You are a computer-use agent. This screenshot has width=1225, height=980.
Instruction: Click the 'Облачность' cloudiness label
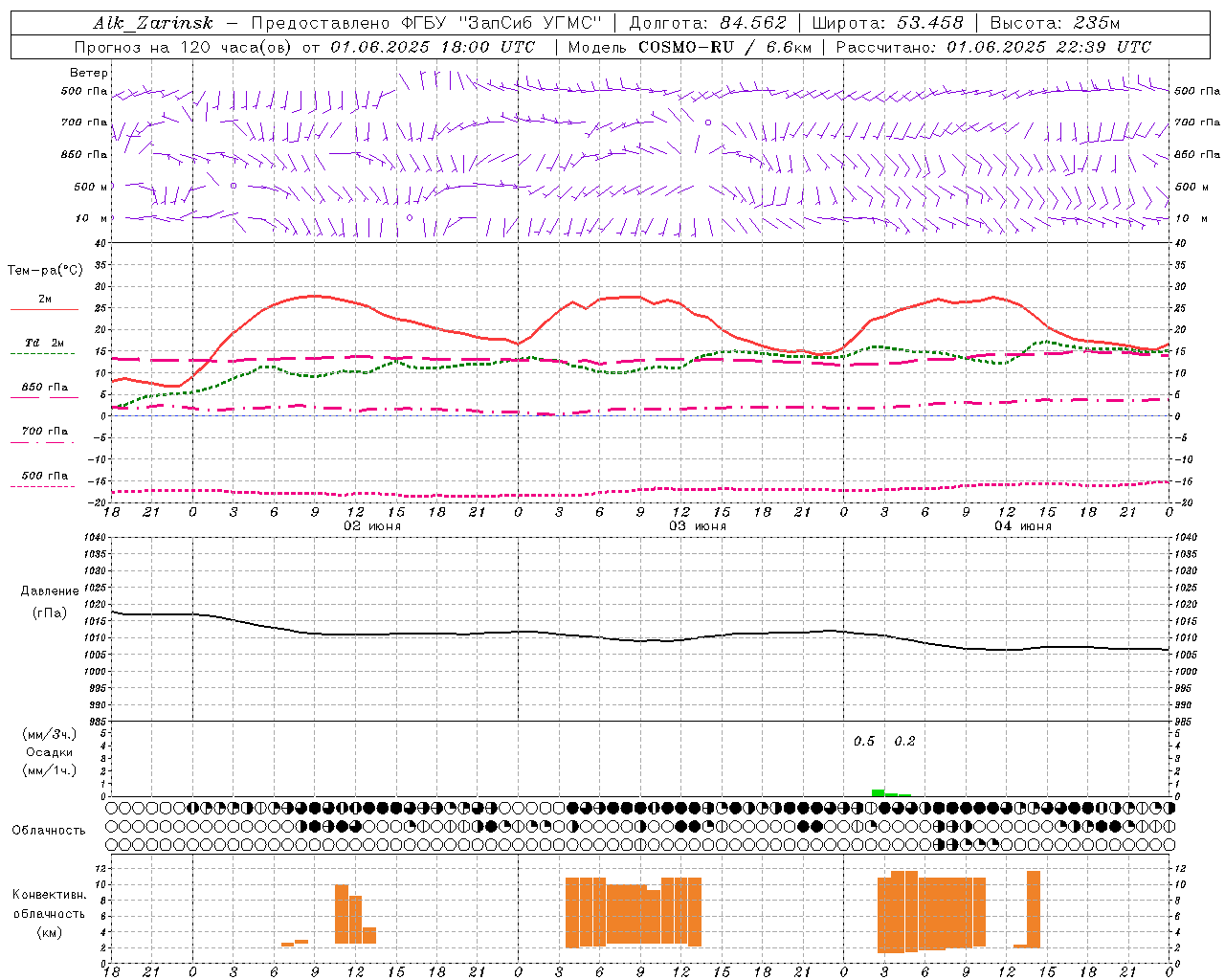pyautogui.click(x=49, y=831)
